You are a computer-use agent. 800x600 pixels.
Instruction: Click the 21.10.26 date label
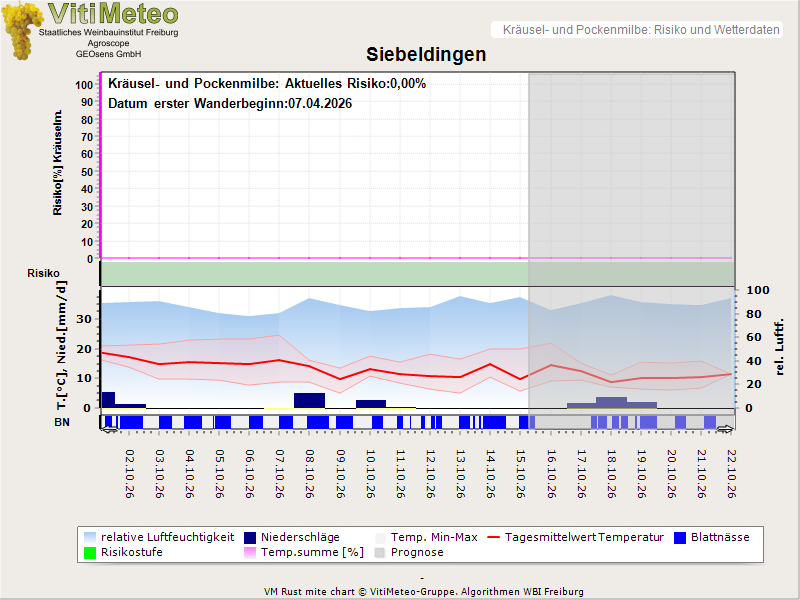coord(702,474)
